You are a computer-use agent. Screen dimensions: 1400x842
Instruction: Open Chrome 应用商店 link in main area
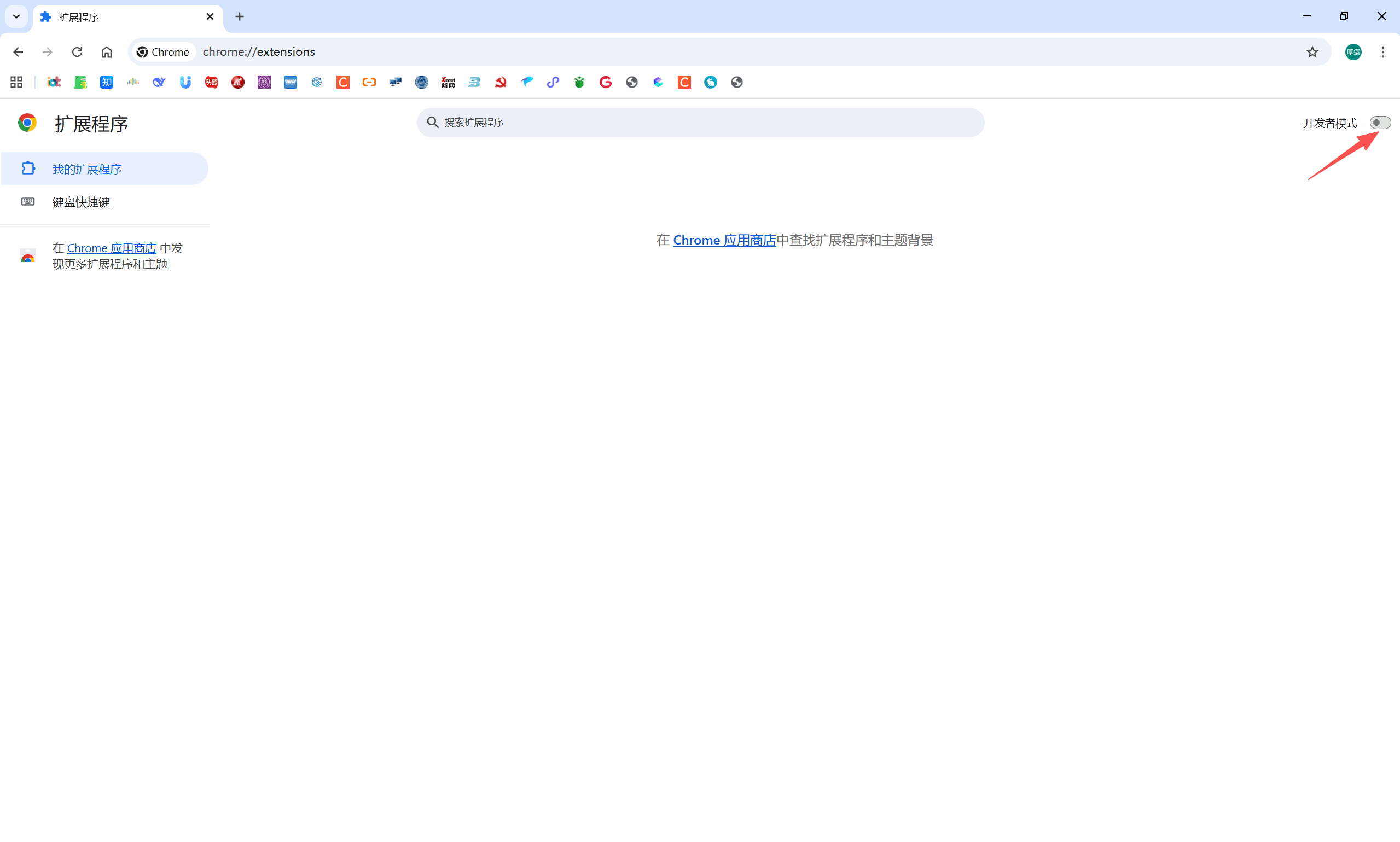724,241
